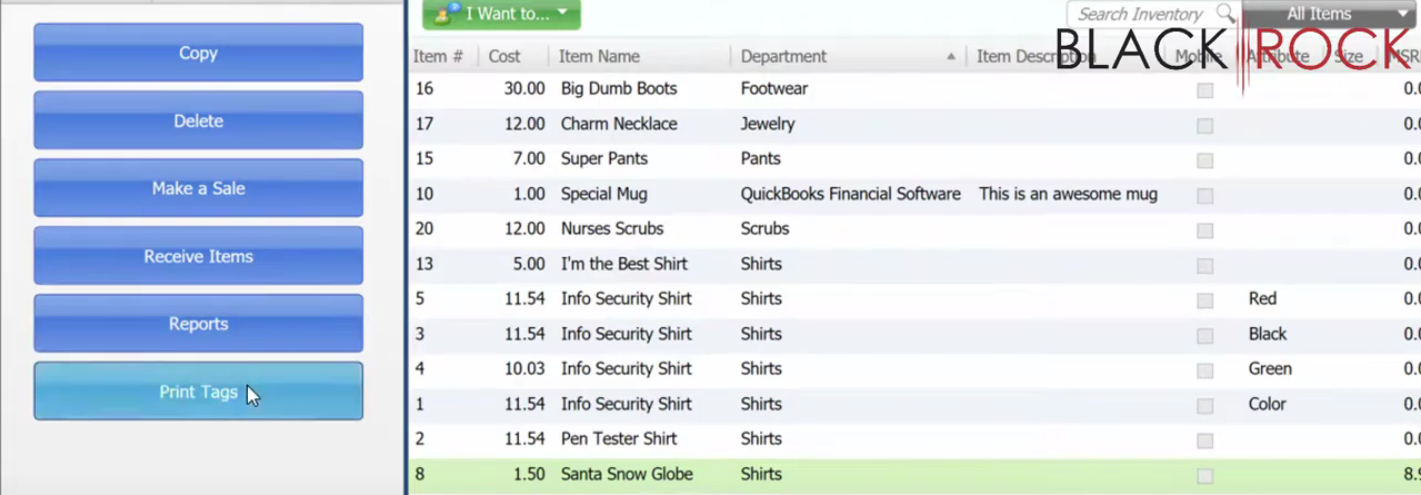Click the Scrubs department cell
Viewport: 1421px width, 495px height.
(x=765, y=229)
